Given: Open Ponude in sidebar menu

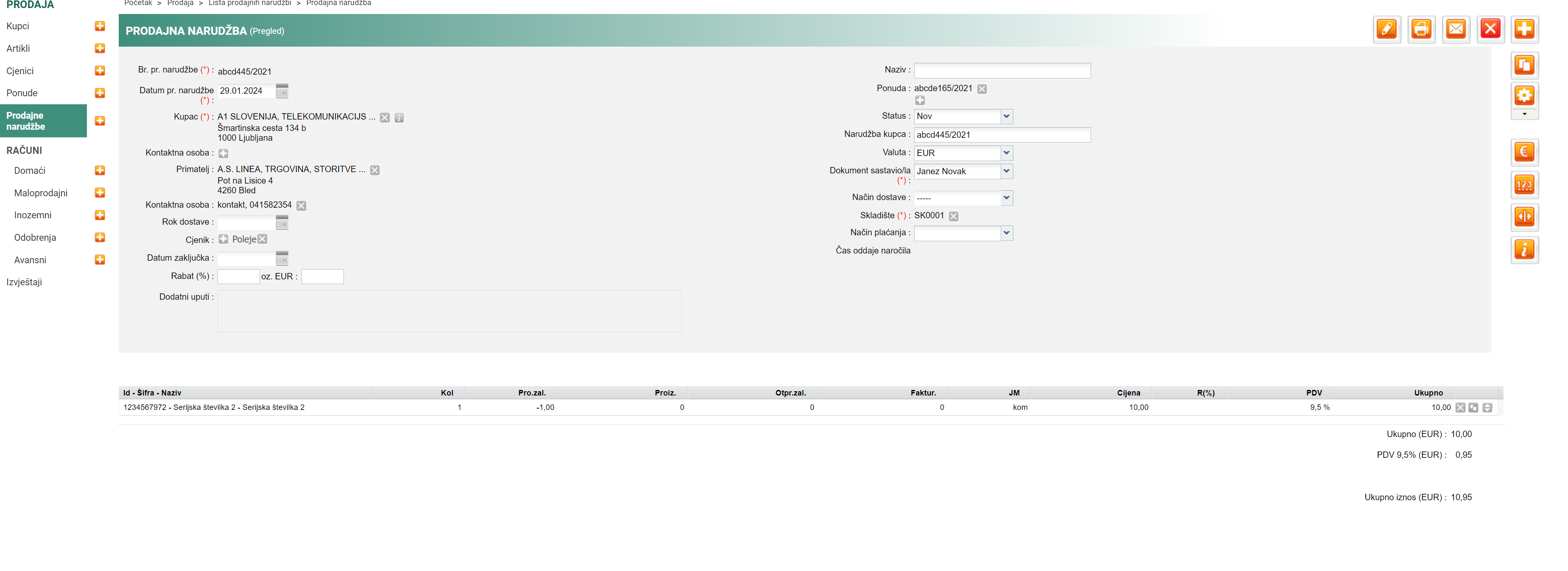Looking at the screenshot, I should click(22, 93).
